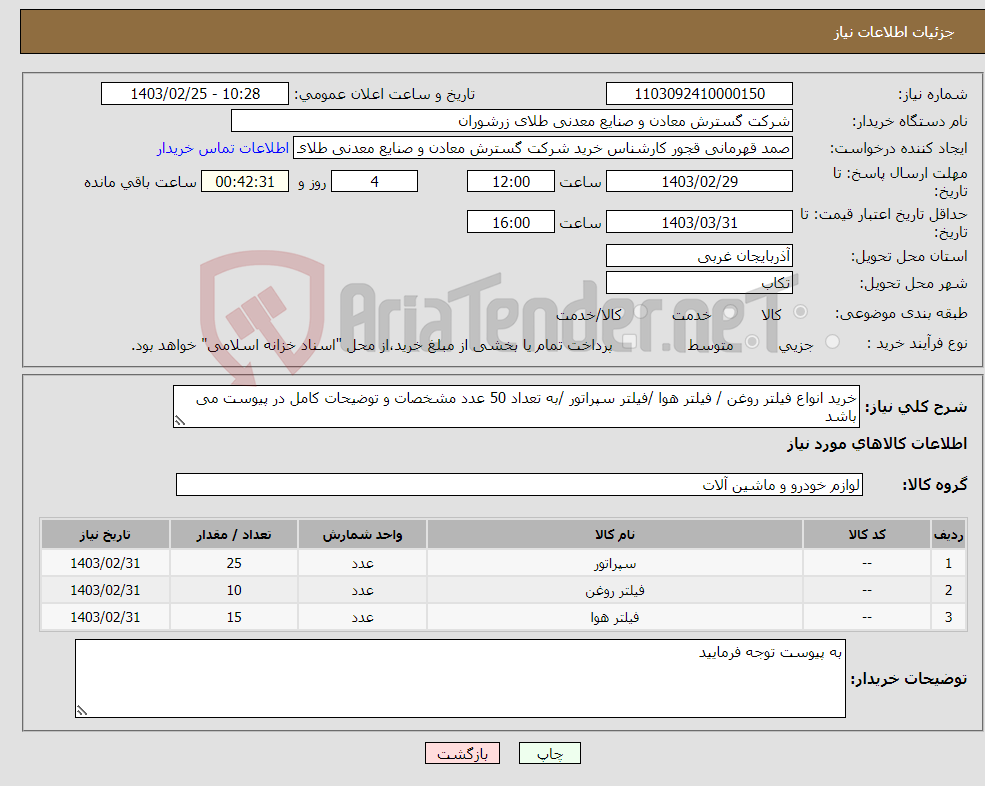Toggle the Islamic treasury payment checkbox
Screen dimensions: 985x786
[x=629, y=342]
